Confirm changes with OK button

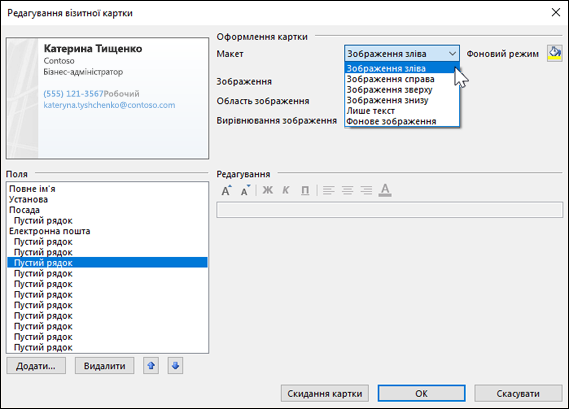(x=421, y=394)
